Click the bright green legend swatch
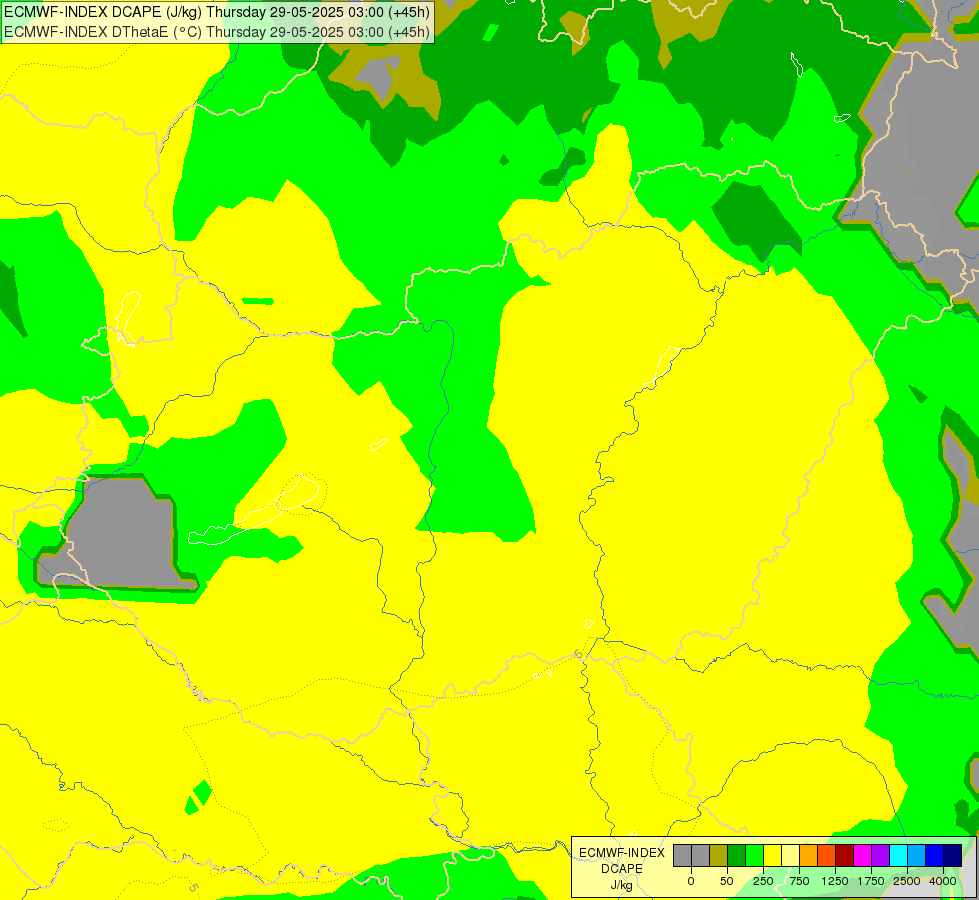979x900 pixels. 754,856
